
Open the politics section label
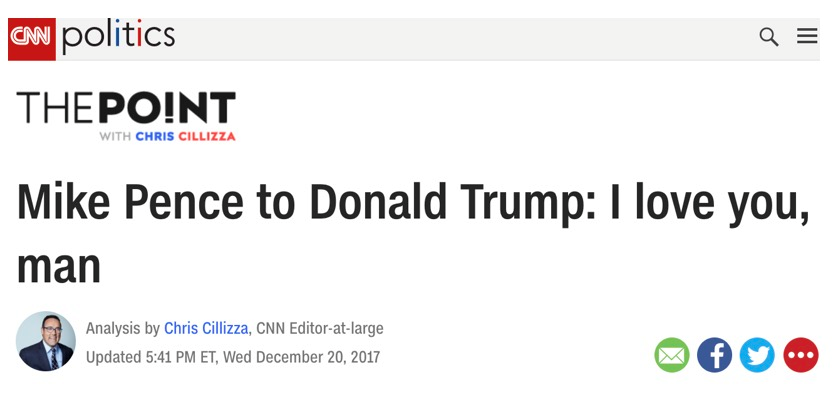[118, 37]
